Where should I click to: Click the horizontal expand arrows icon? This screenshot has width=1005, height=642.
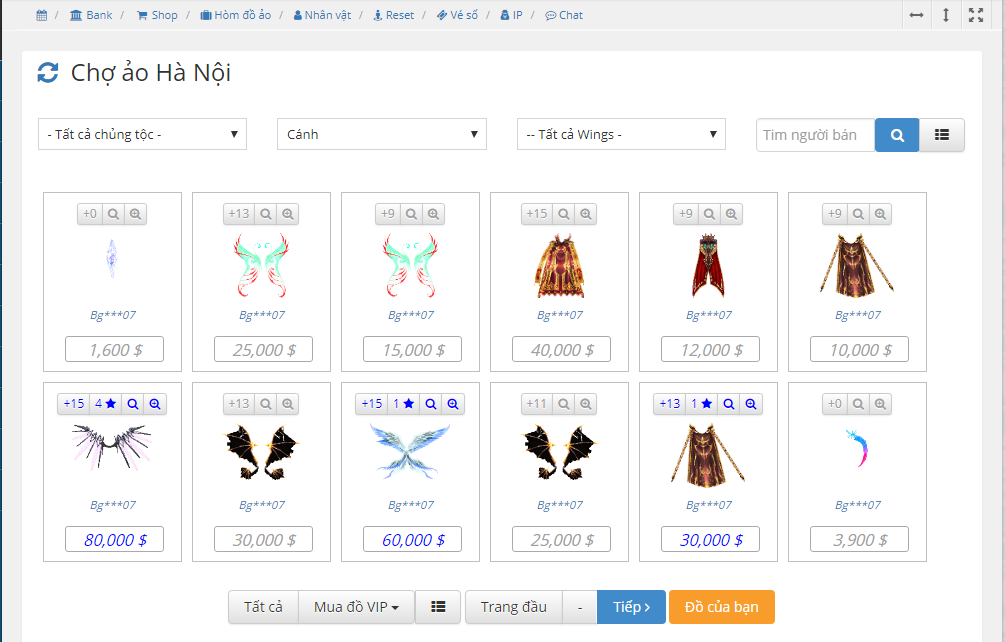point(917,15)
